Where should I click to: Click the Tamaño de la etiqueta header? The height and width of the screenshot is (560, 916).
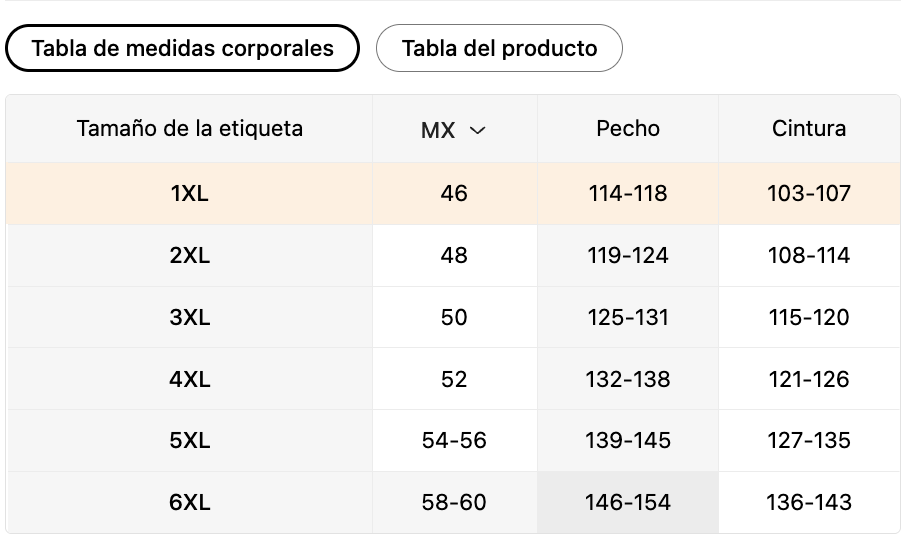pos(189,128)
